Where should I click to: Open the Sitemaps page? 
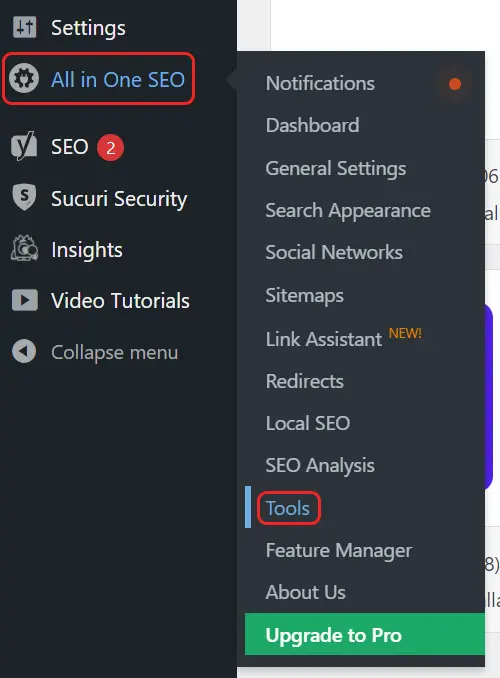tap(304, 296)
